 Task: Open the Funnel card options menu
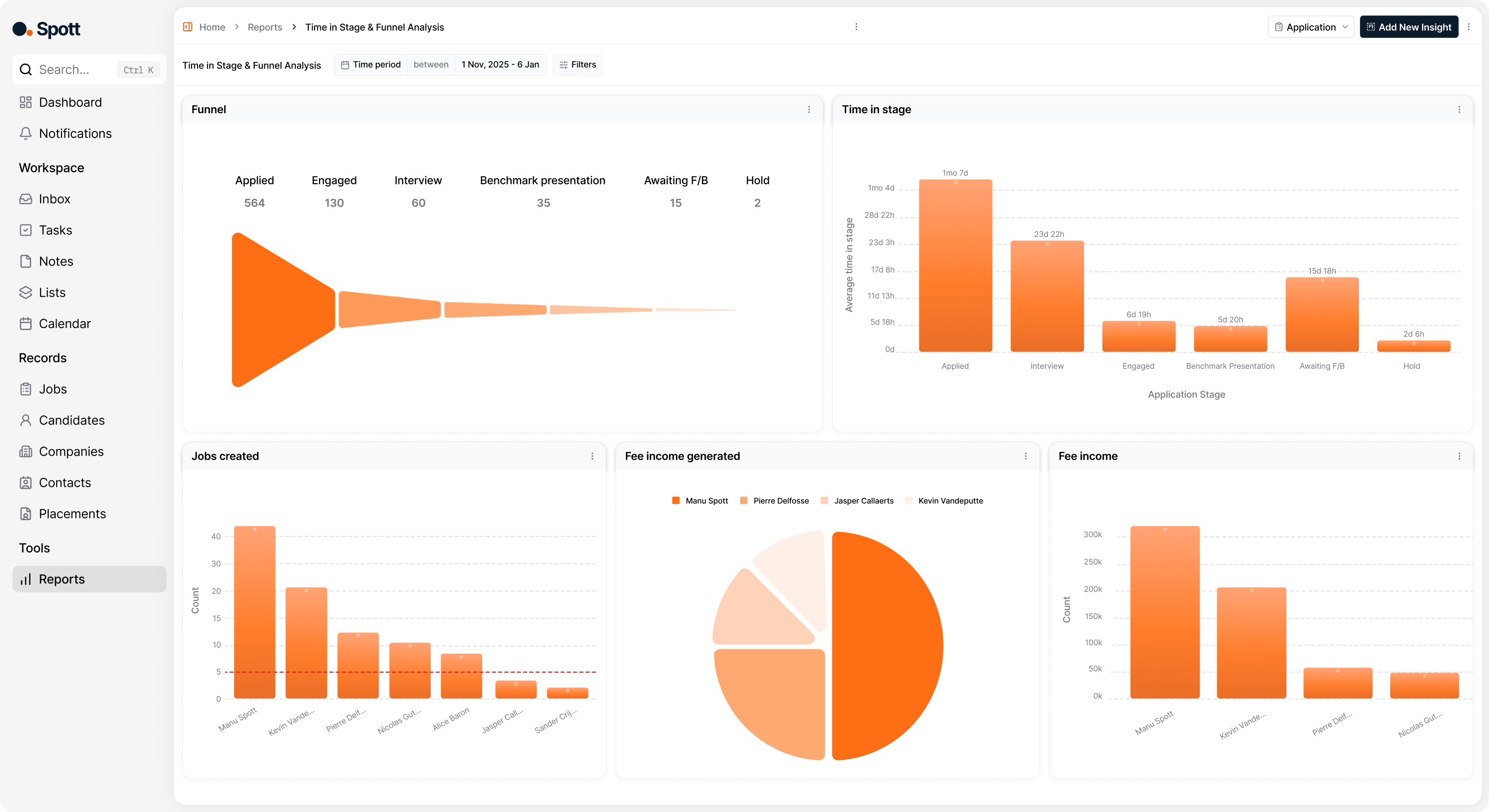[809, 109]
